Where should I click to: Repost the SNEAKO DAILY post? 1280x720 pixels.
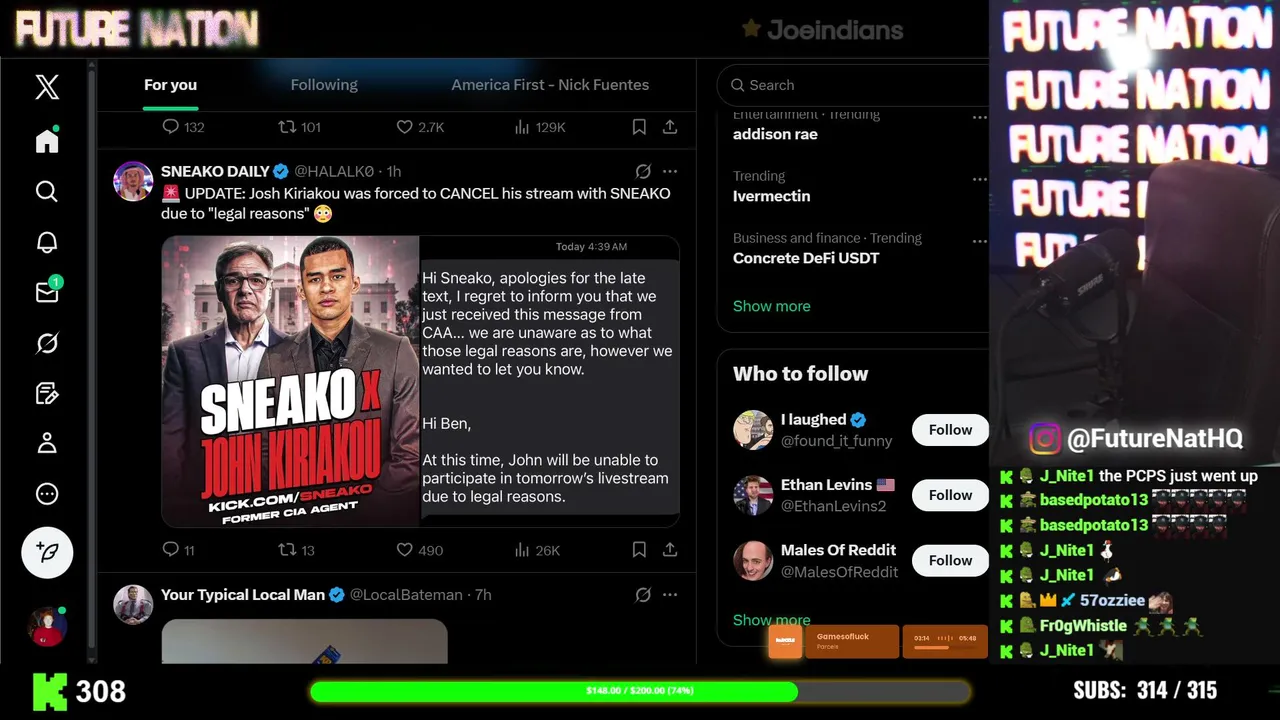pos(287,550)
